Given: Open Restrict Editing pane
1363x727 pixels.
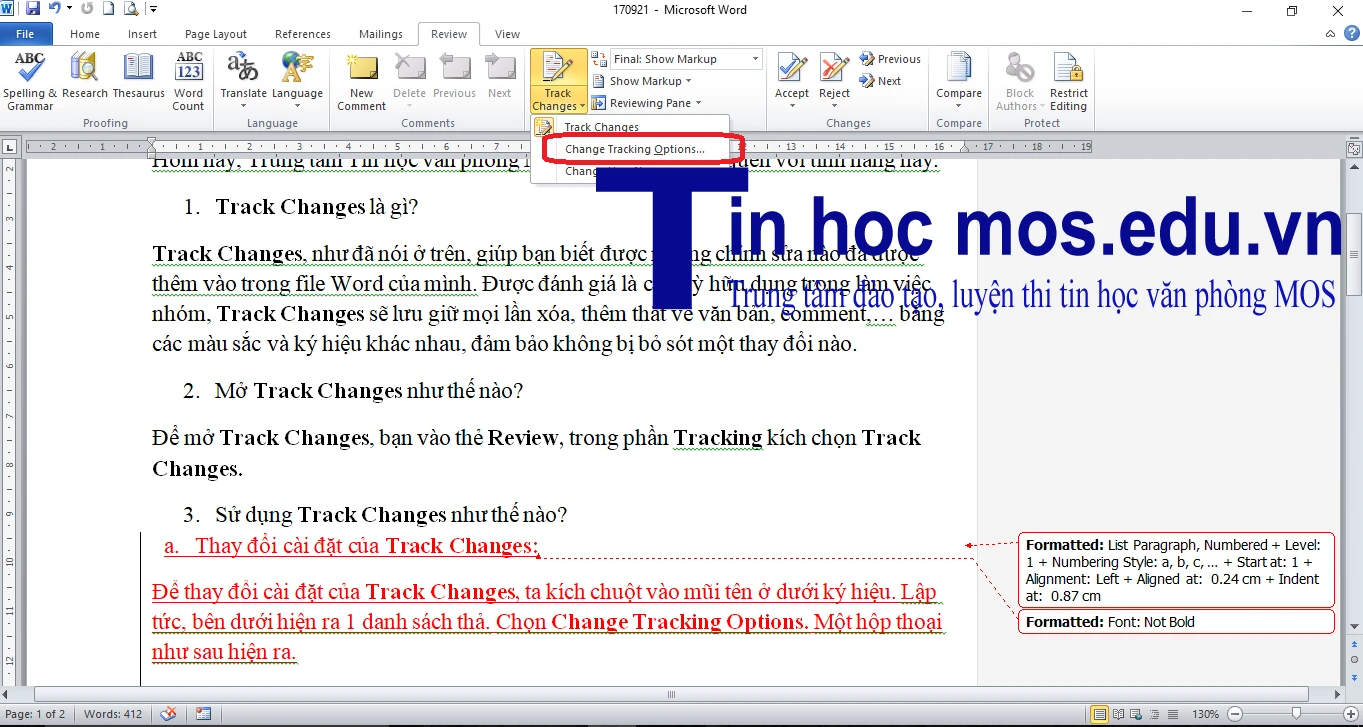Looking at the screenshot, I should [x=1068, y=82].
